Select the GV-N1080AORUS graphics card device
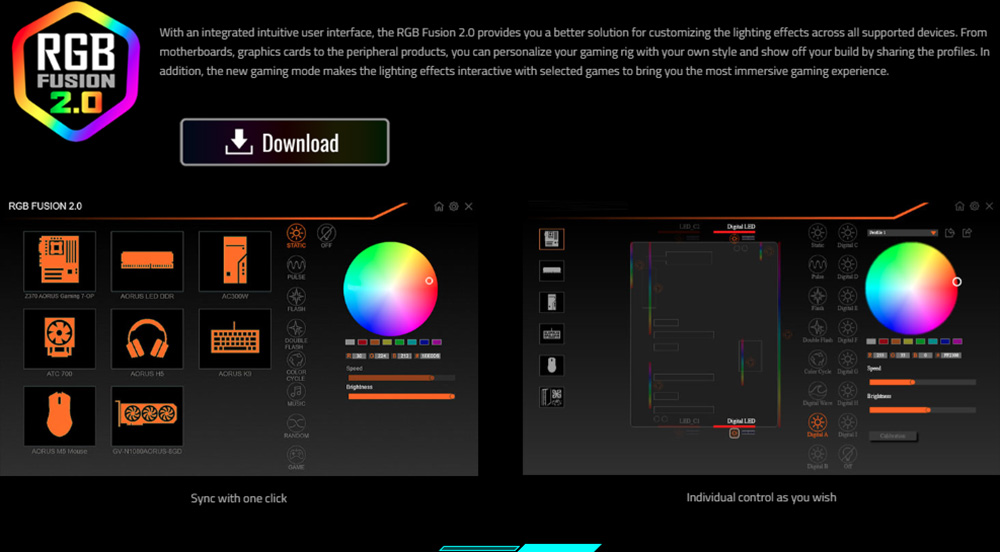This screenshot has height=552, width=1000. click(x=146, y=416)
